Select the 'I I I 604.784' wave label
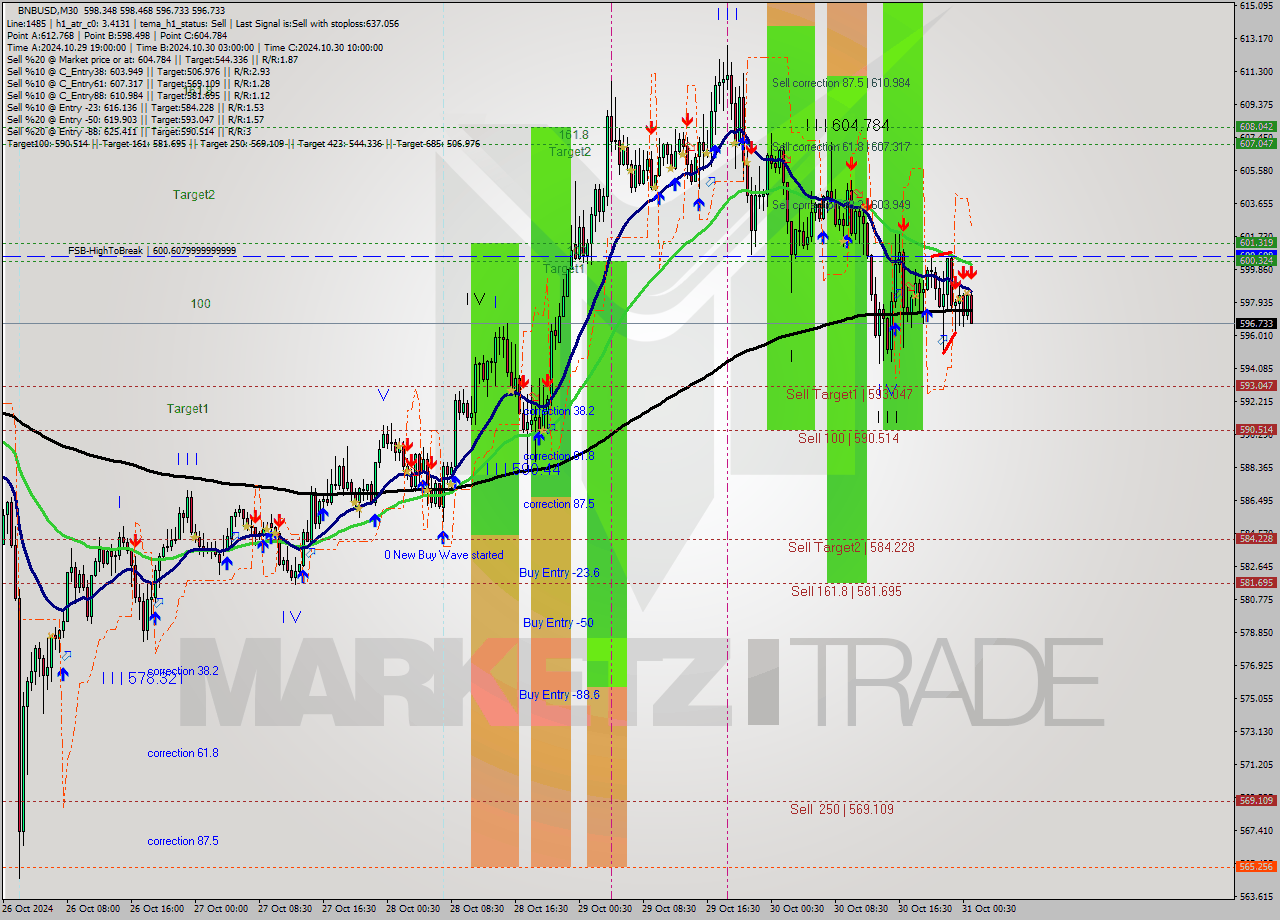The image size is (1280, 920). [x=847, y=125]
